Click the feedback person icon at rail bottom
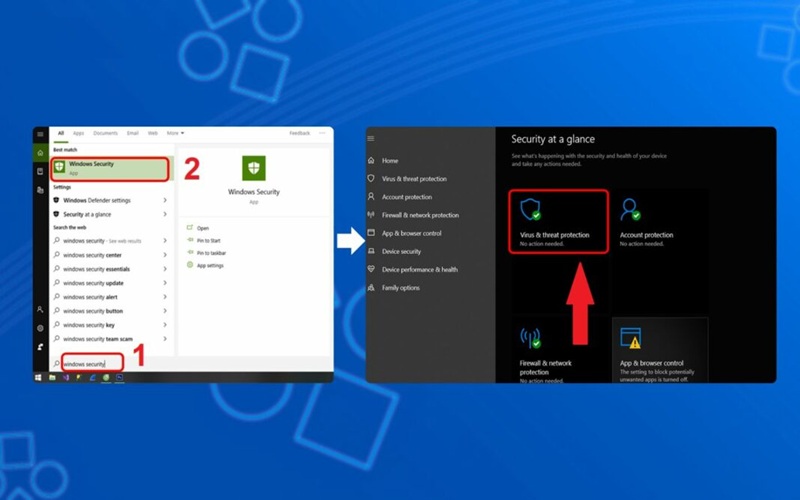The height and width of the screenshot is (500, 800). [40, 347]
